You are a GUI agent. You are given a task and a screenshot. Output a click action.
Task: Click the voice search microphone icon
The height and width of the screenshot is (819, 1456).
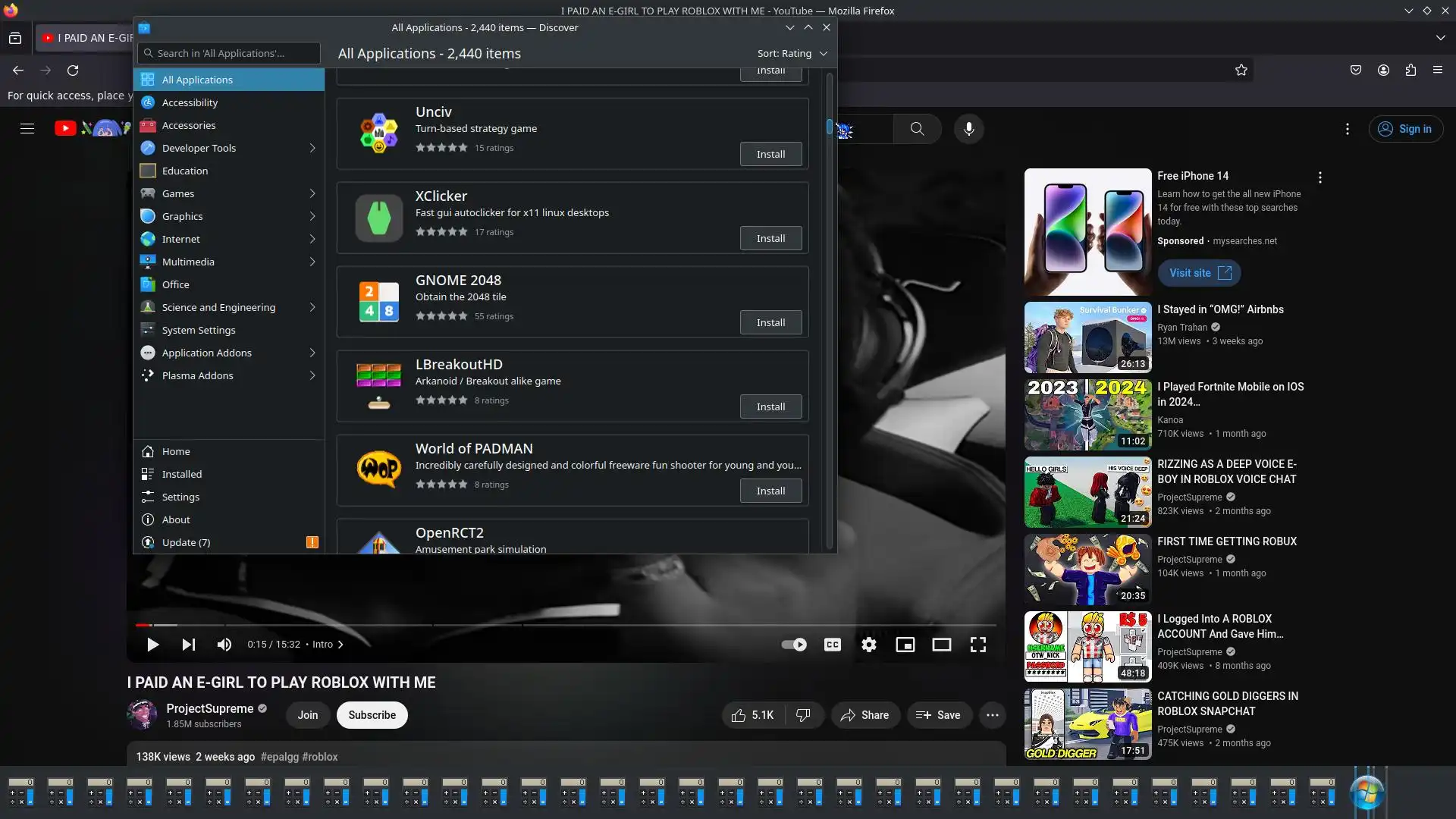[x=968, y=129]
